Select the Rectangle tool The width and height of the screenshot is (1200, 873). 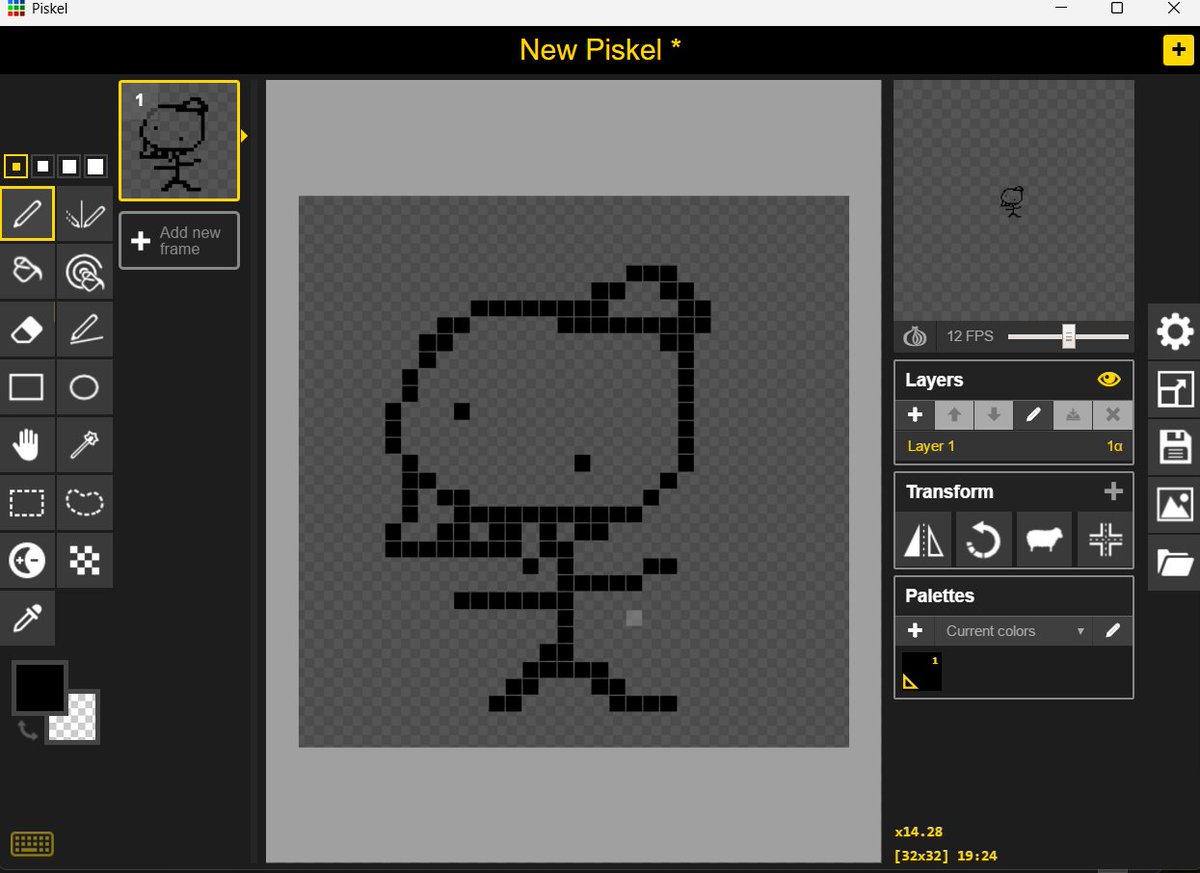(27, 387)
